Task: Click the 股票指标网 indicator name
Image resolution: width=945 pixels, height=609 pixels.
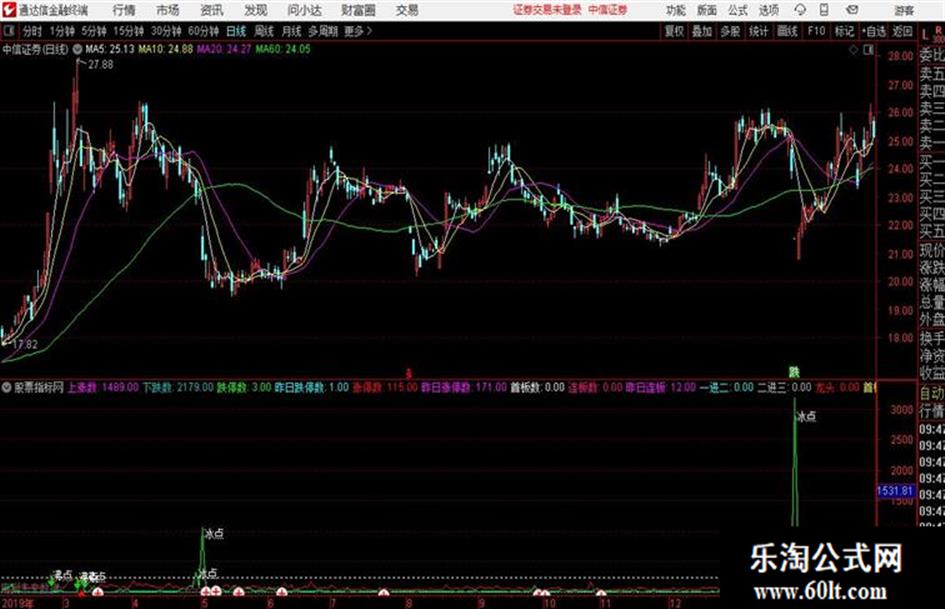Action: (39, 387)
